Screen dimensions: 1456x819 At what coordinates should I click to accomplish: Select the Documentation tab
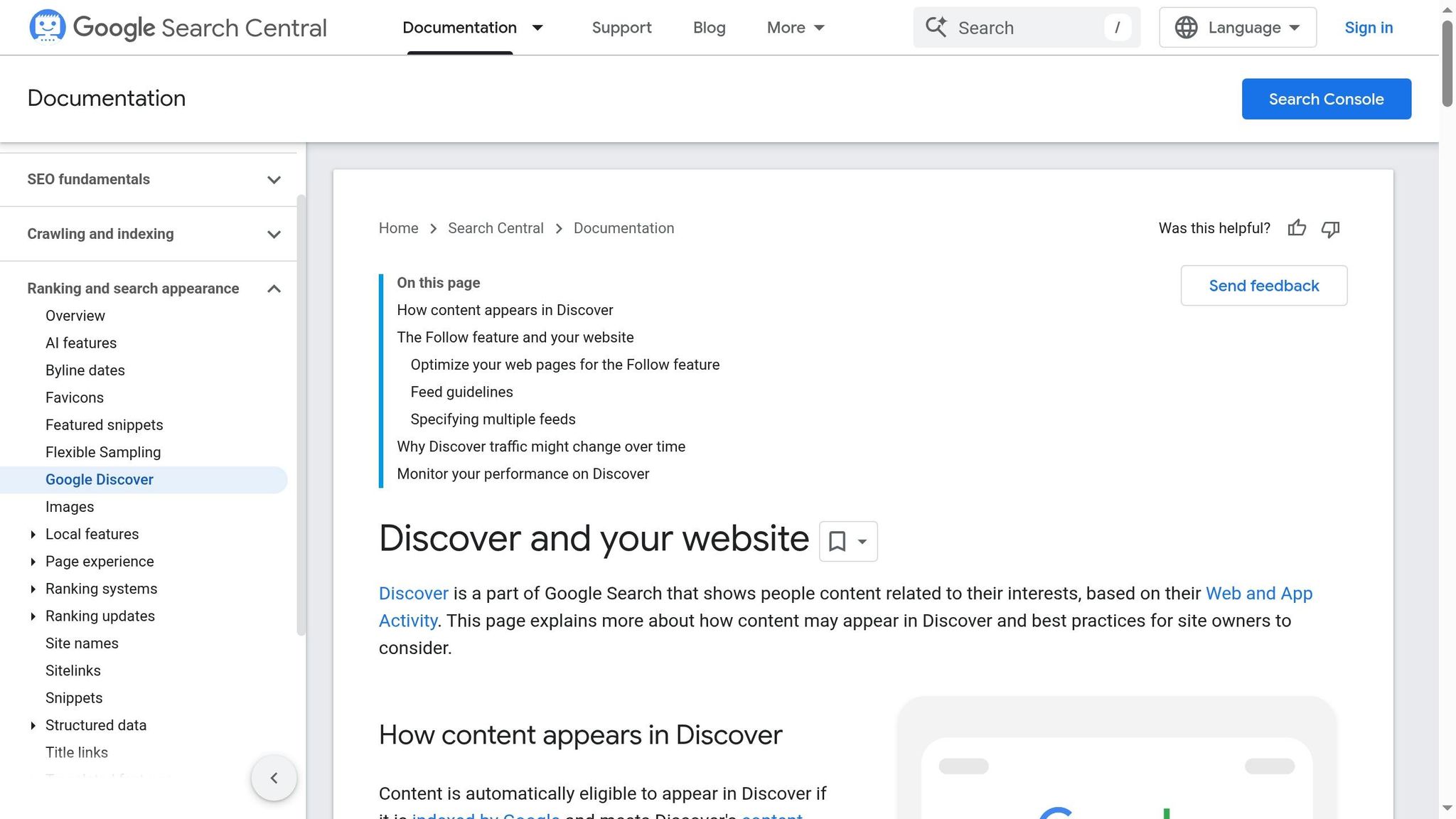[x=459, y=28]
